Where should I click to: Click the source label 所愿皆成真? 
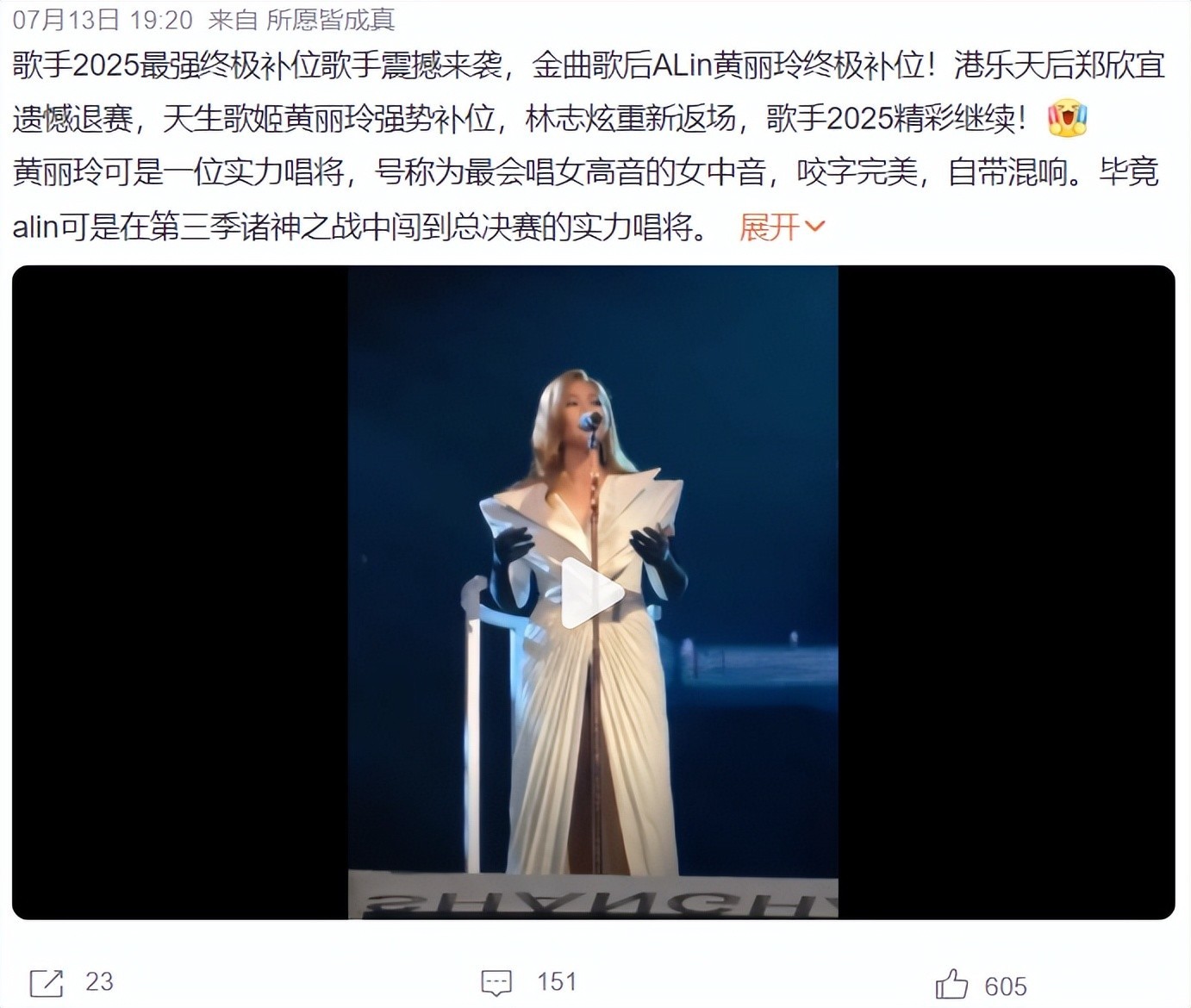tap(330, 19)
